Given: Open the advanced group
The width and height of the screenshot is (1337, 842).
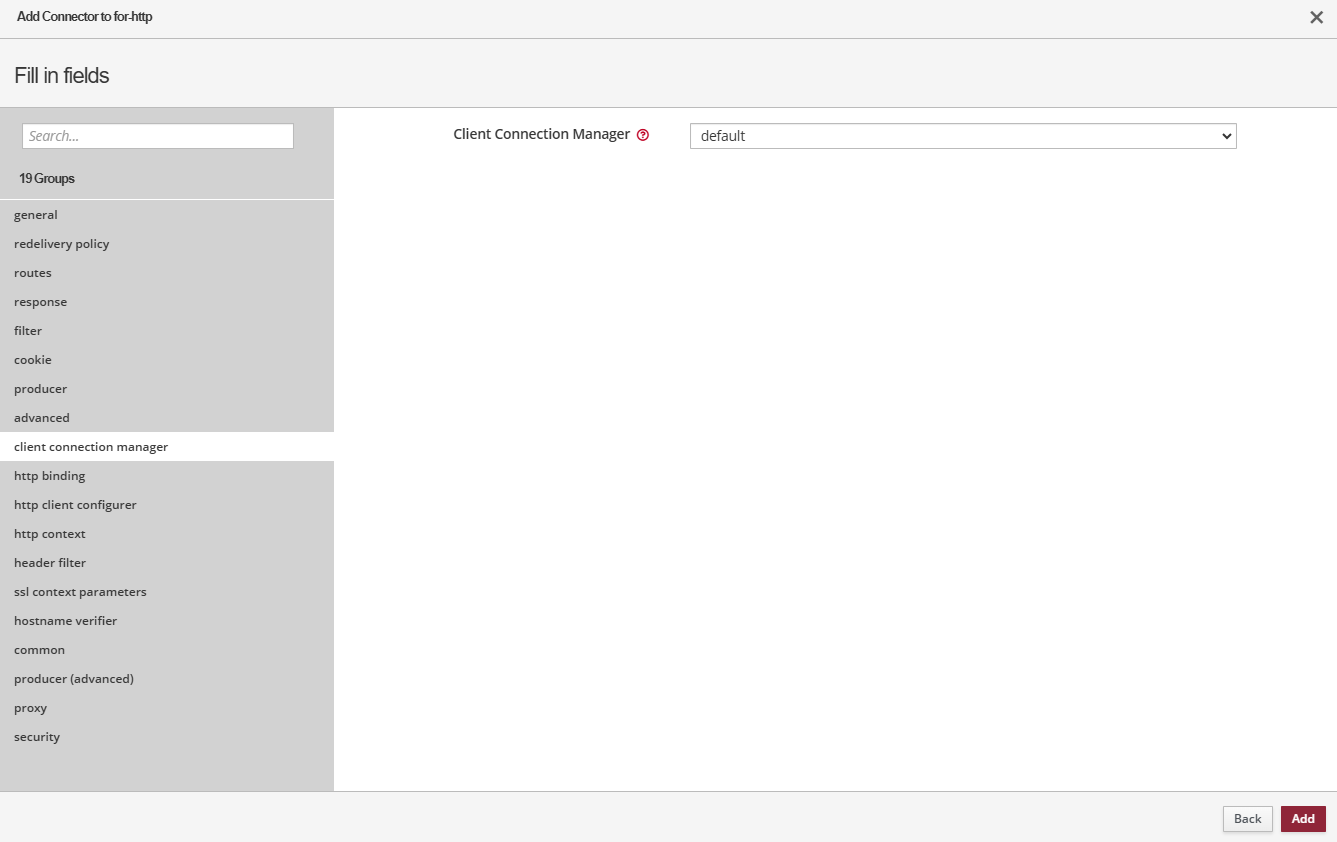Looking at the screenshot, I should click(42, 418).
